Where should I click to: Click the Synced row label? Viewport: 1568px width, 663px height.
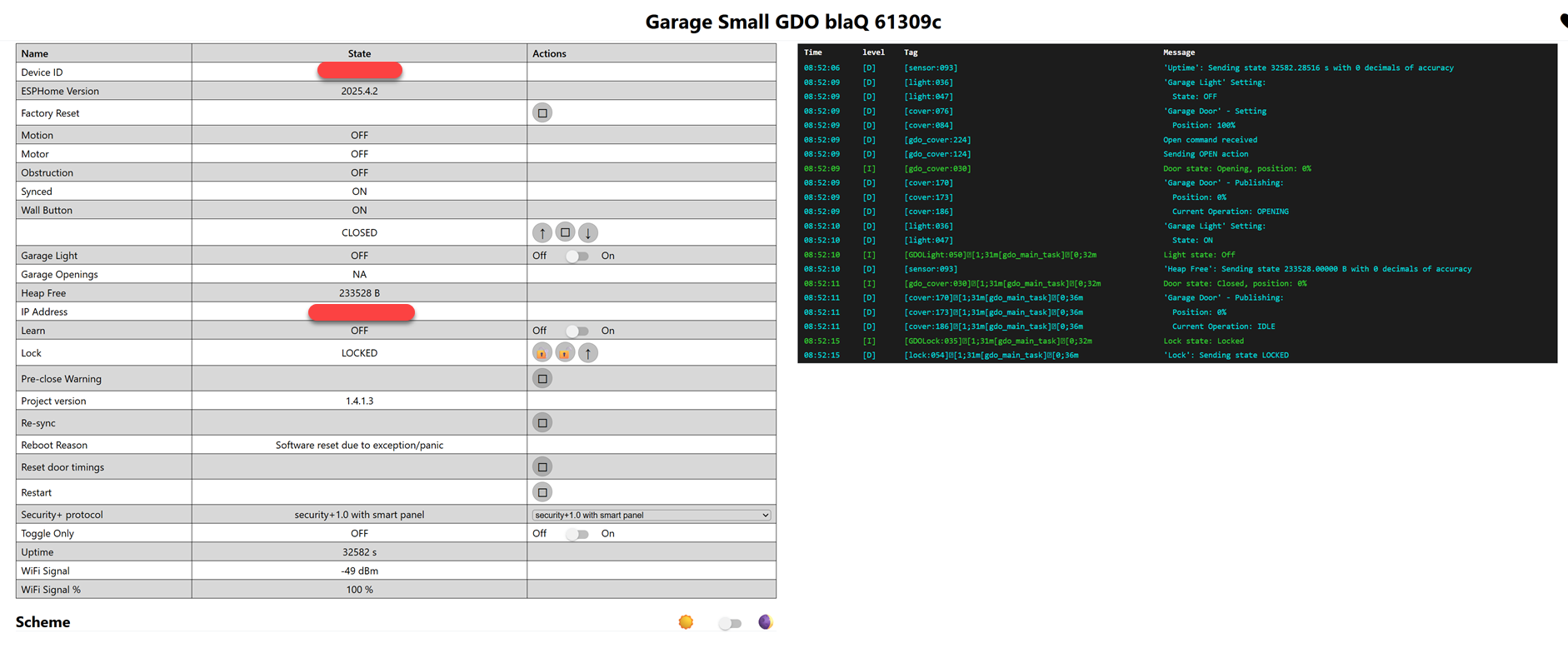tap(37, 192)
